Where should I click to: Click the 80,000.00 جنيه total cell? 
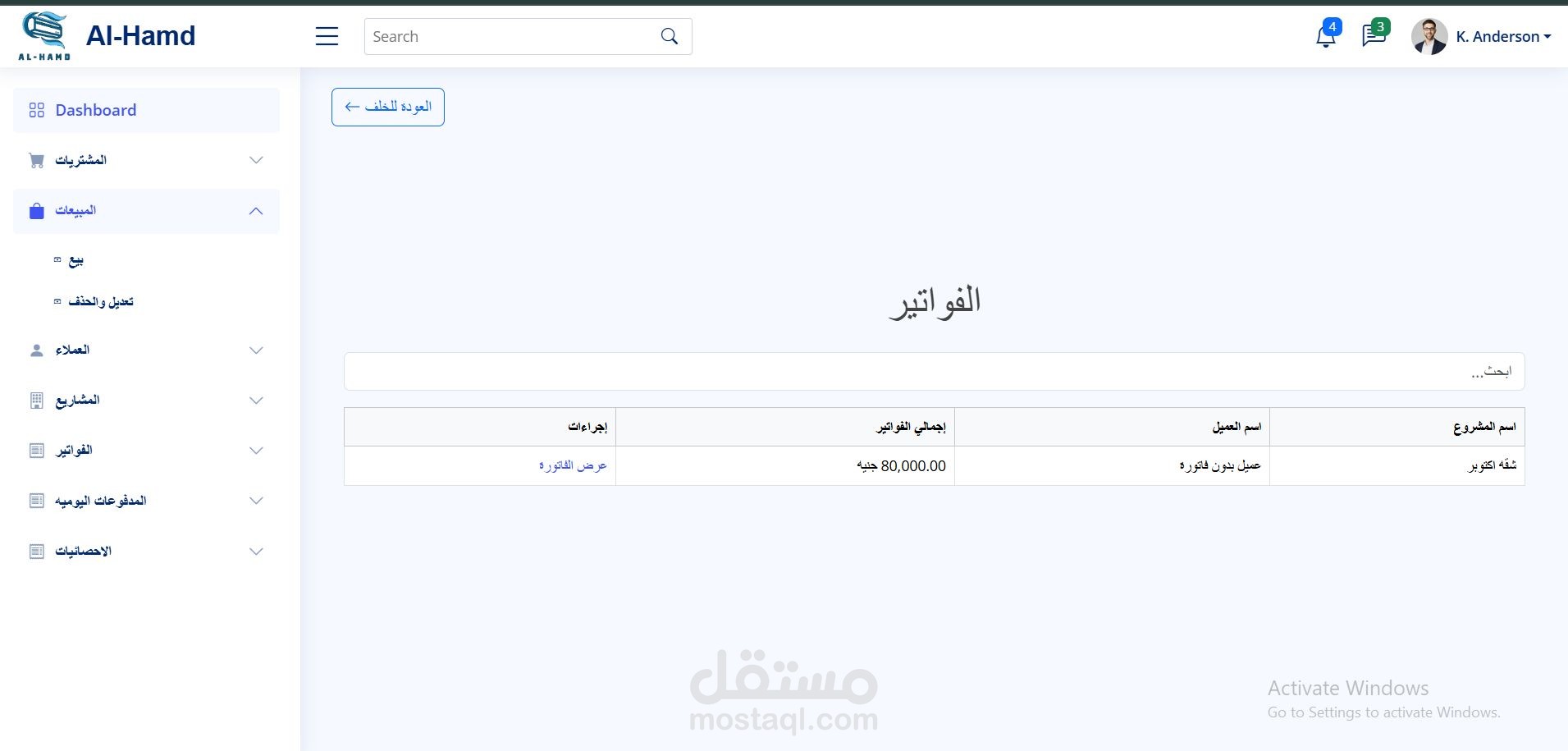[785, 465]
